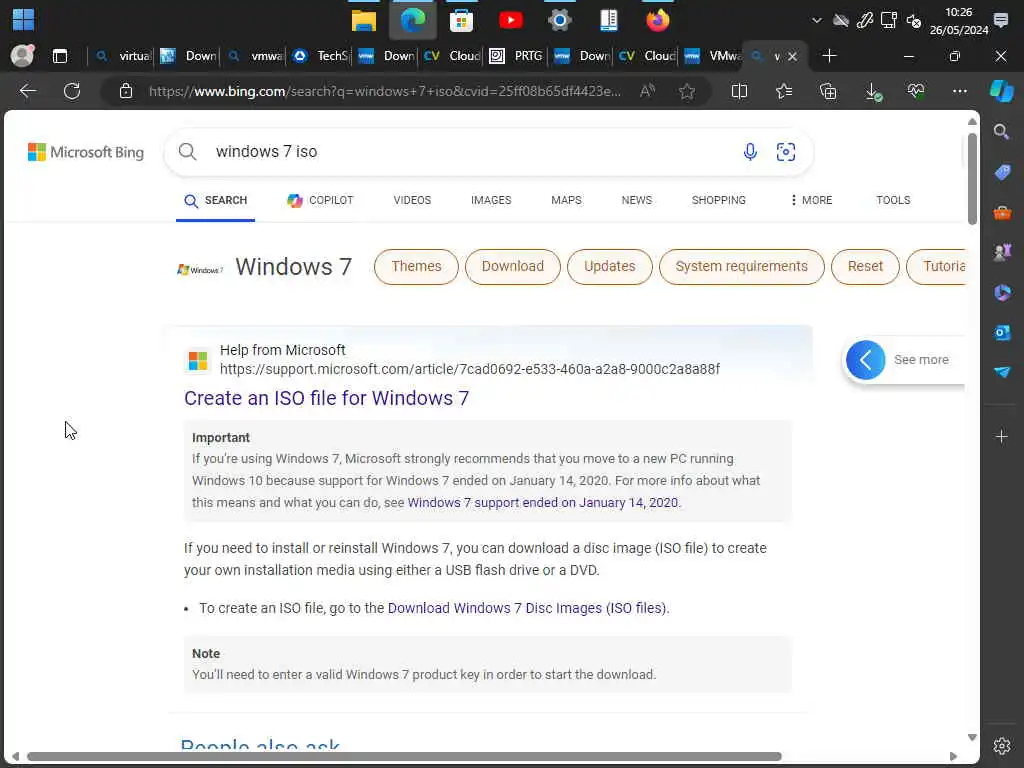Open sidebar settings gear
Image resolution: width=1024 pixels, height=768 pixels.
(x=1002, y=746)
